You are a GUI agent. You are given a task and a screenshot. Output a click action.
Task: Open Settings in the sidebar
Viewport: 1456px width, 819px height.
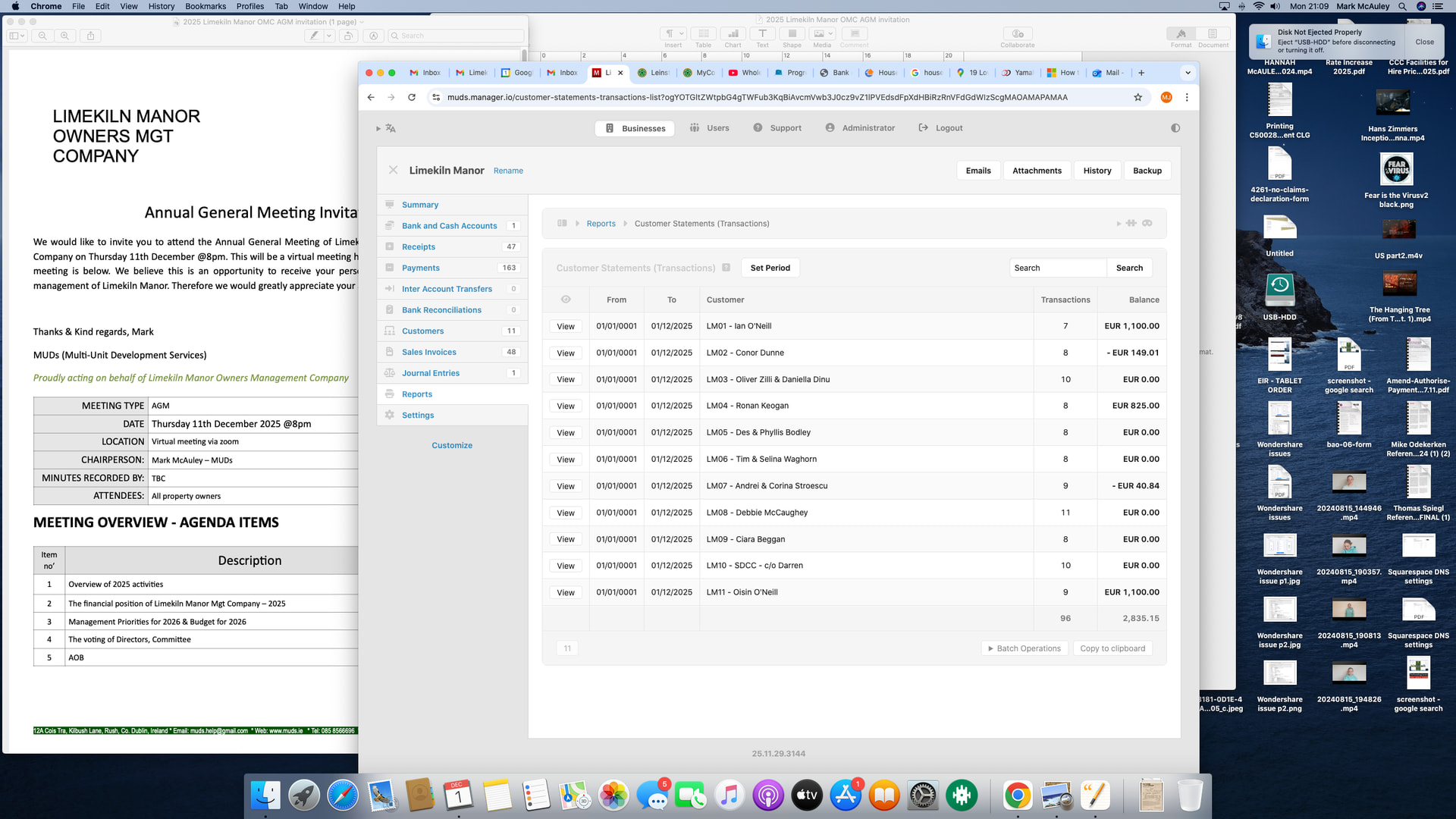click(x=418, y=416)
